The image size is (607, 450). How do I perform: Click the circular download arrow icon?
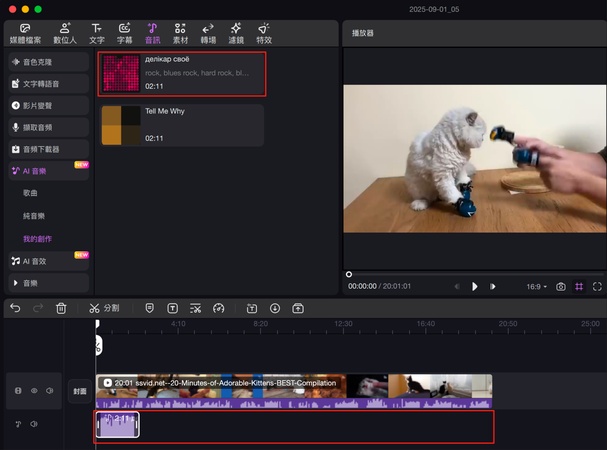[275, 308]
